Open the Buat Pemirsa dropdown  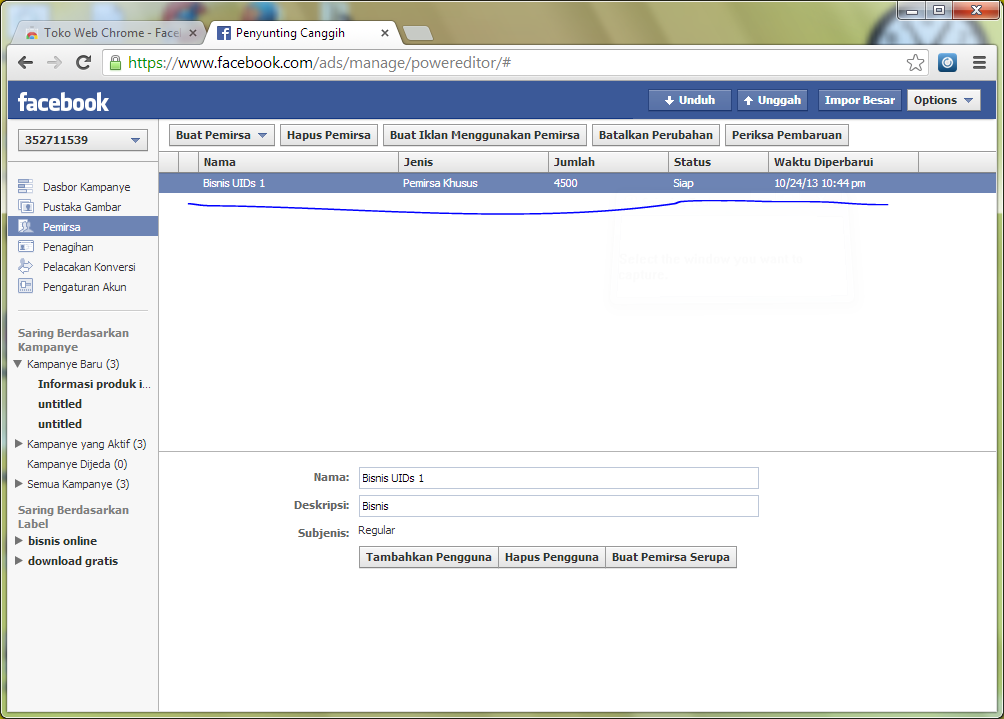(222, 135)
